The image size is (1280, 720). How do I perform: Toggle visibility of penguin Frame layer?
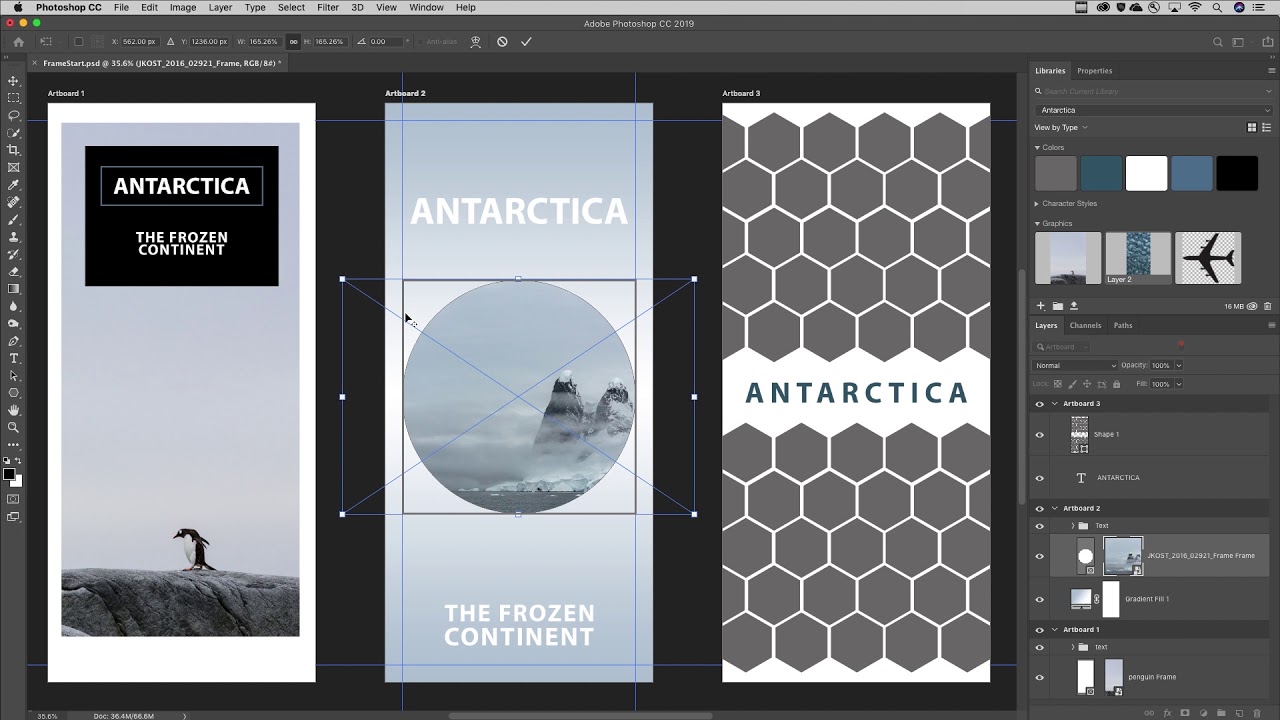click(1039, 677)
